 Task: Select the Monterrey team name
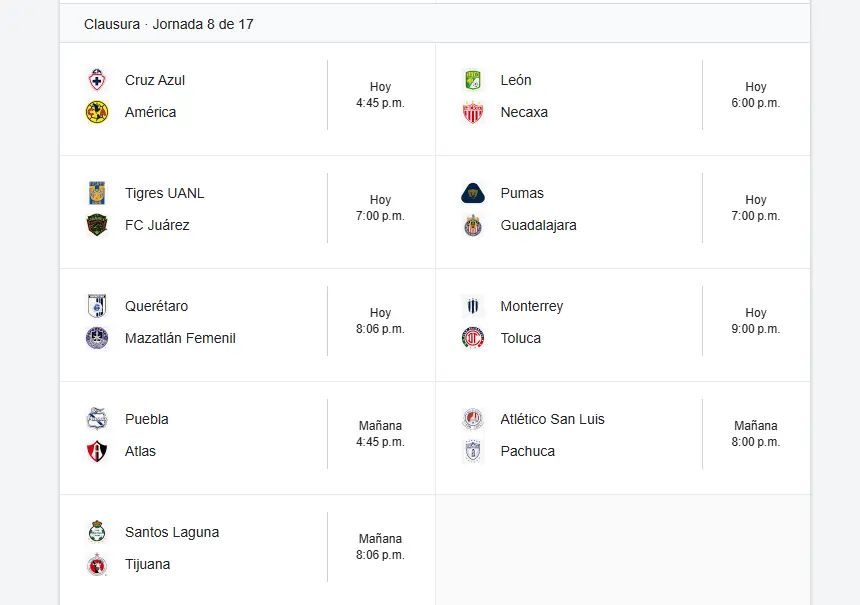click(x=531, y=306)
